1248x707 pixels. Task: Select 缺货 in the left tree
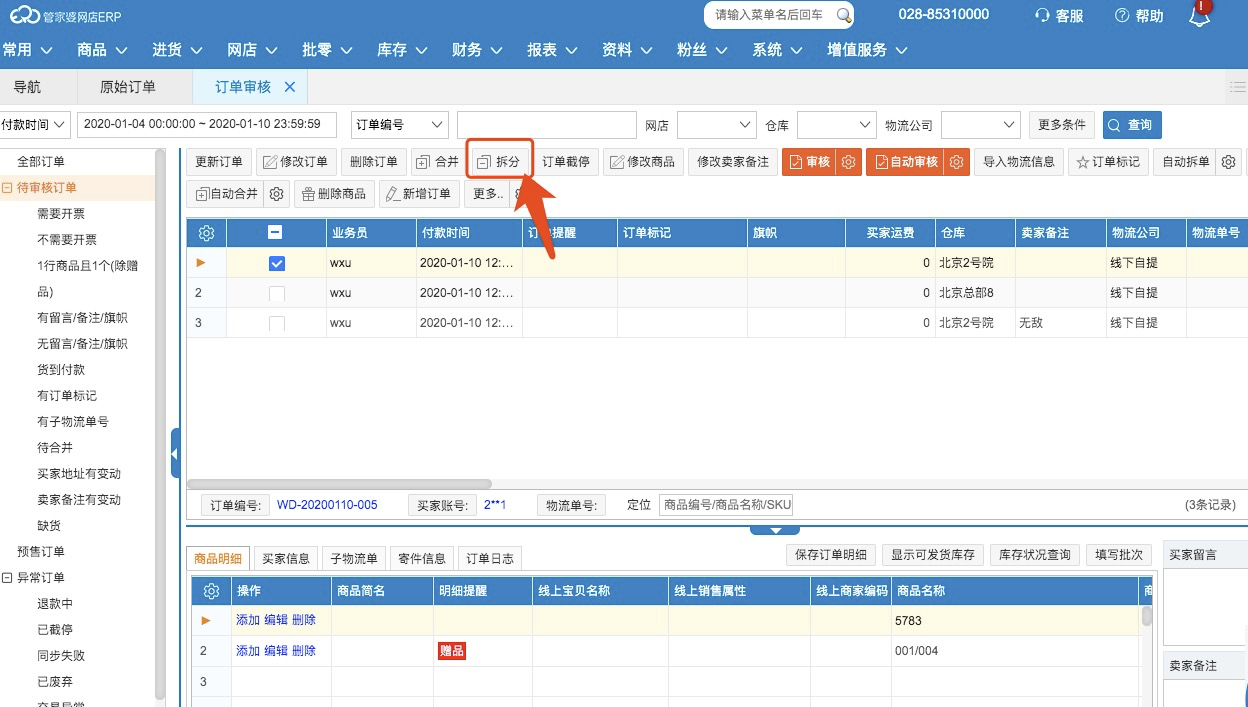click(49, 525)
